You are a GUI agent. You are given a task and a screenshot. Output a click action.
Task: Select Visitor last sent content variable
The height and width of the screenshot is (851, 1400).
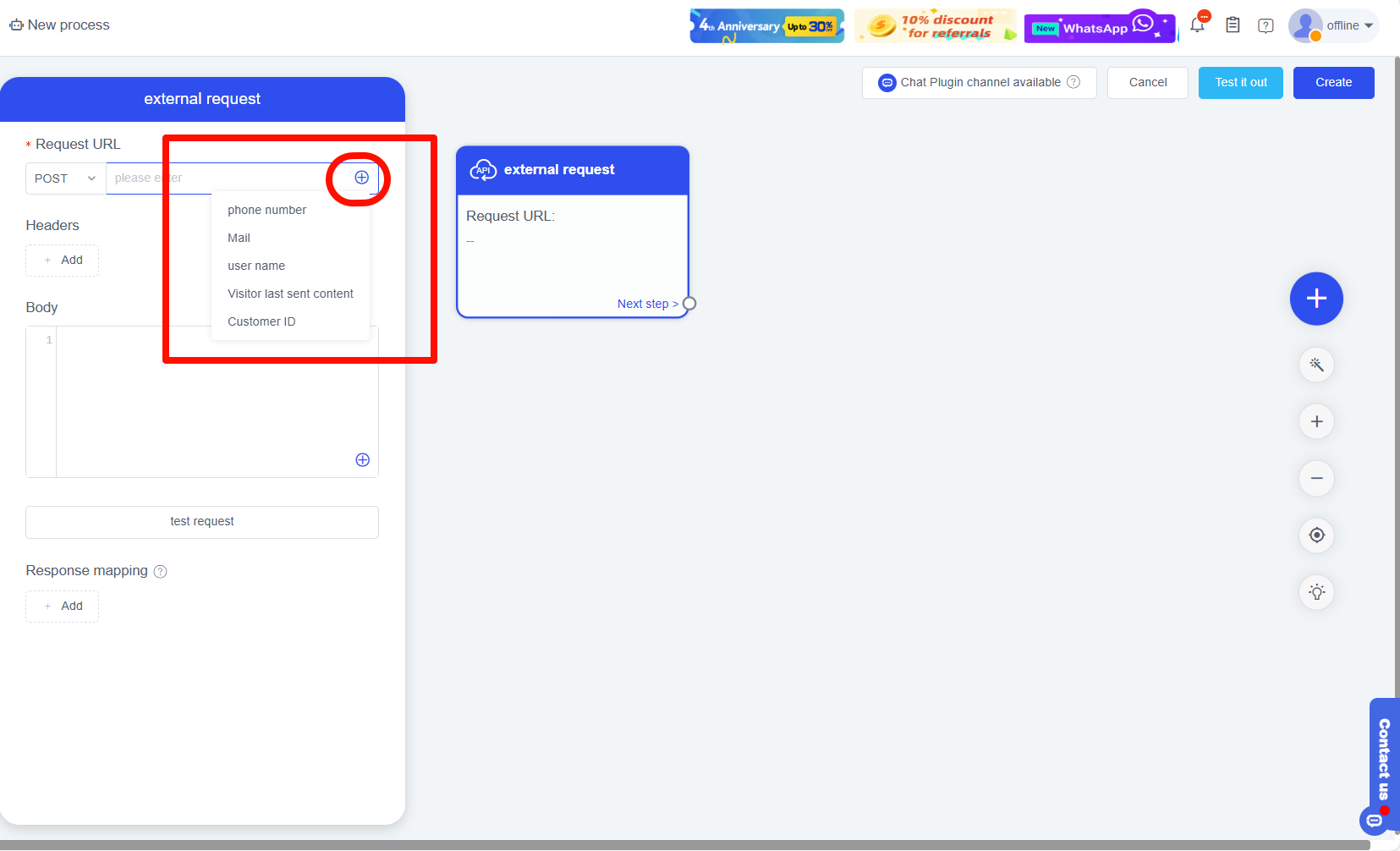(x=290, y=294)
